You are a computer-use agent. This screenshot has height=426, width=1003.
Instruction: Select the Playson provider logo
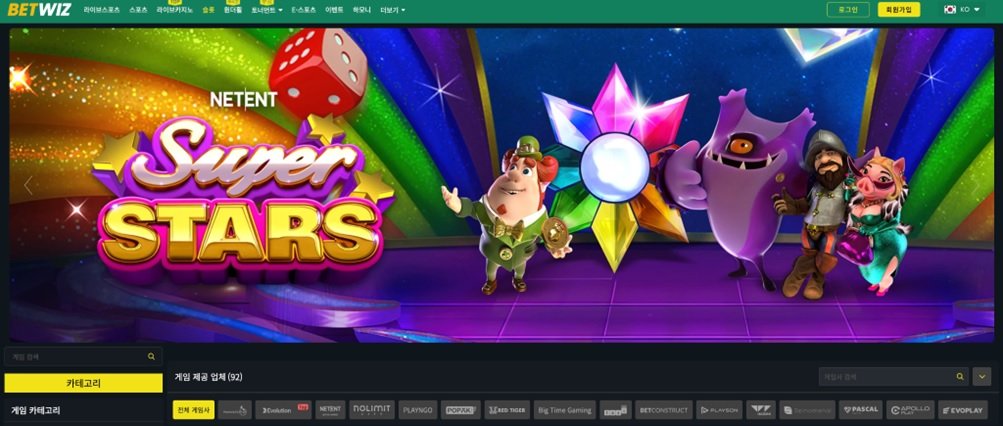click(x=719, y=410)
